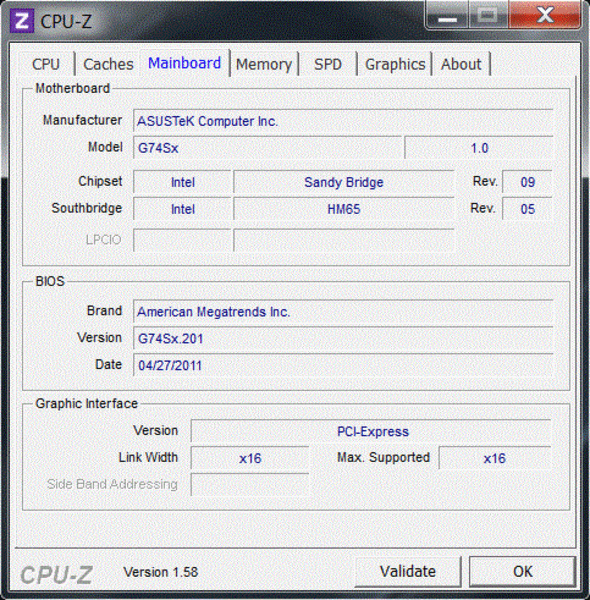
Task: Click the southbridge Rev. 05 value
Action: pyautogui.click(x=527, y=209)
